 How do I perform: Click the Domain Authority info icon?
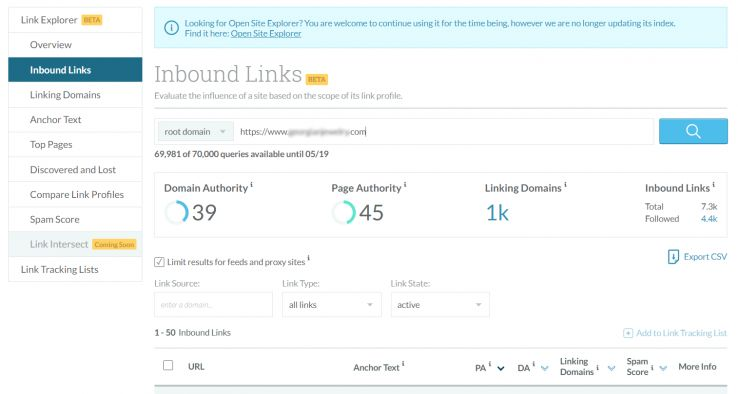coord(252,185)
